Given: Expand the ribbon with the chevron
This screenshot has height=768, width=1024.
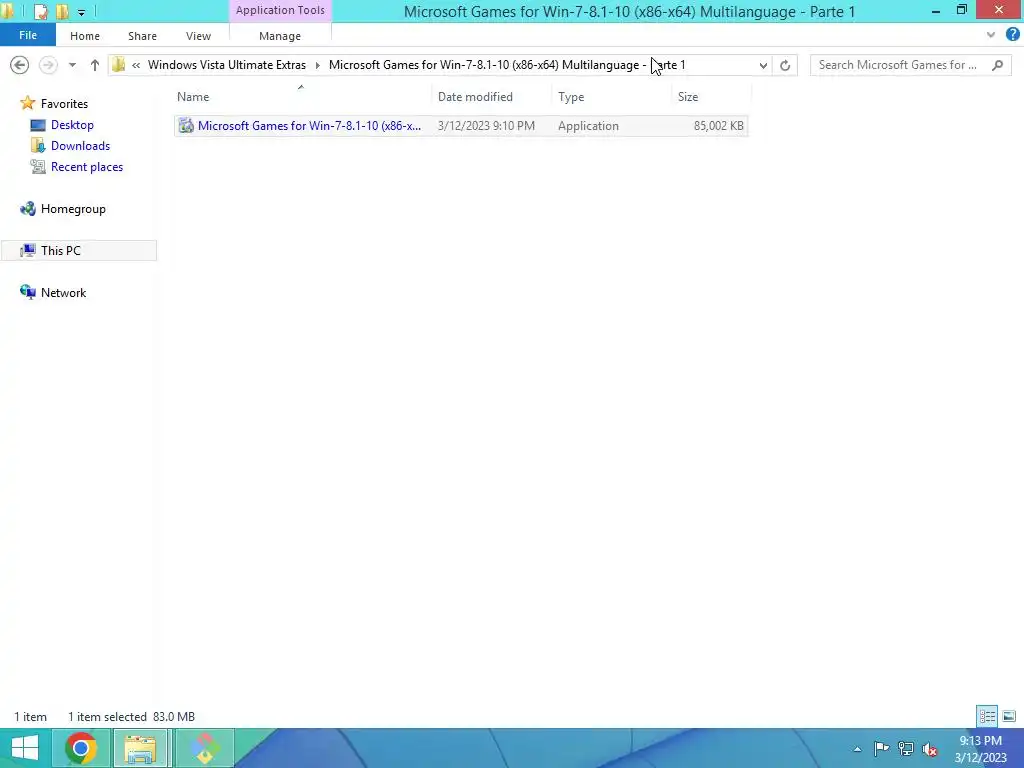Looking at the screenshot, I should (991, 35).
